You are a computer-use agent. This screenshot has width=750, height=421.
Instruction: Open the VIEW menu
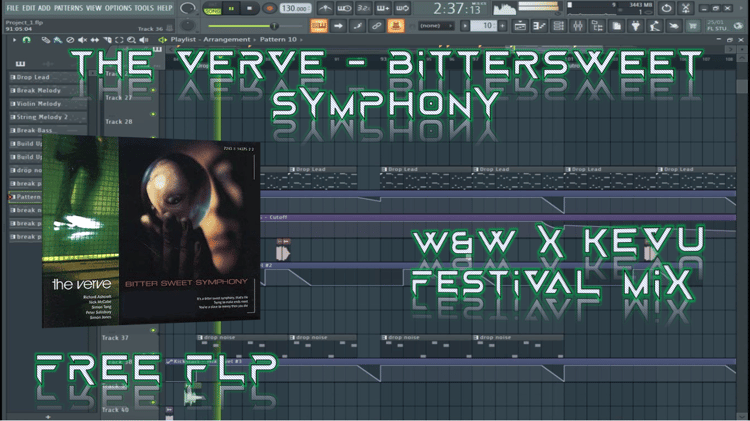(x=93, y=8)
